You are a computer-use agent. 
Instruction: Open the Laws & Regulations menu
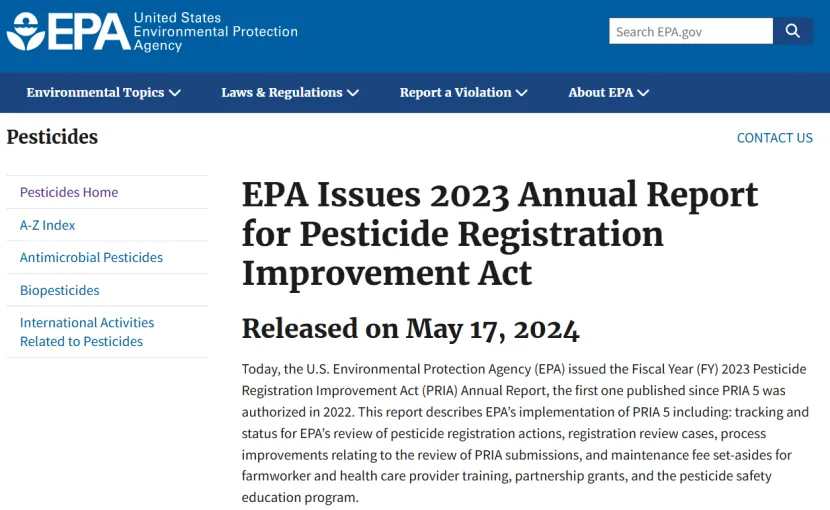(x=281, y=93)
